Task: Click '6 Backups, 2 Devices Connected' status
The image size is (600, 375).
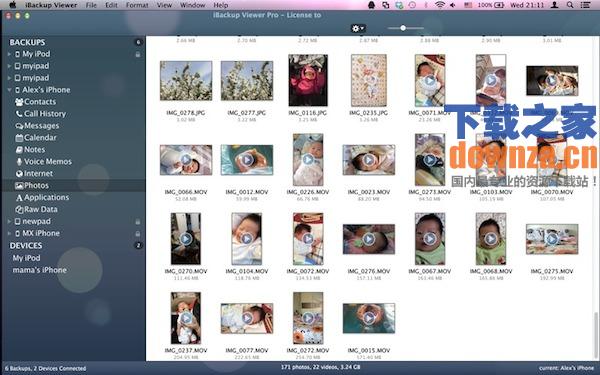Action: click(46, 368)
